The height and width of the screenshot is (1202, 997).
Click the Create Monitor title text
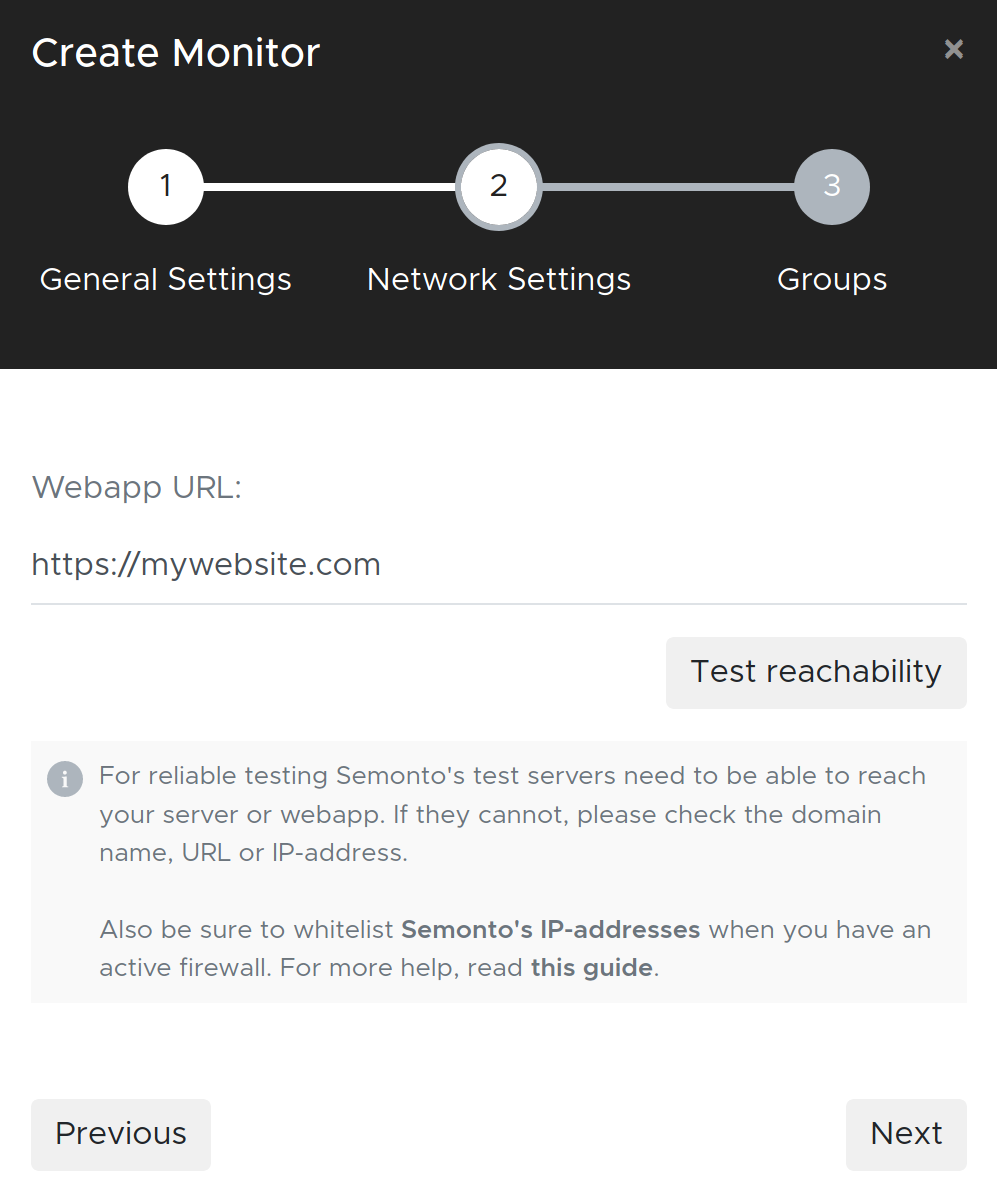176,52
